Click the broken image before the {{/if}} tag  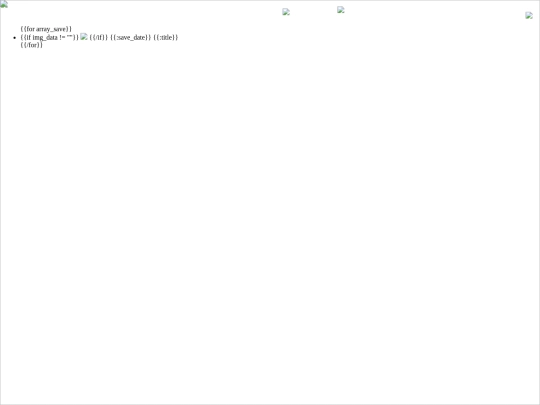tap(84, 37)
